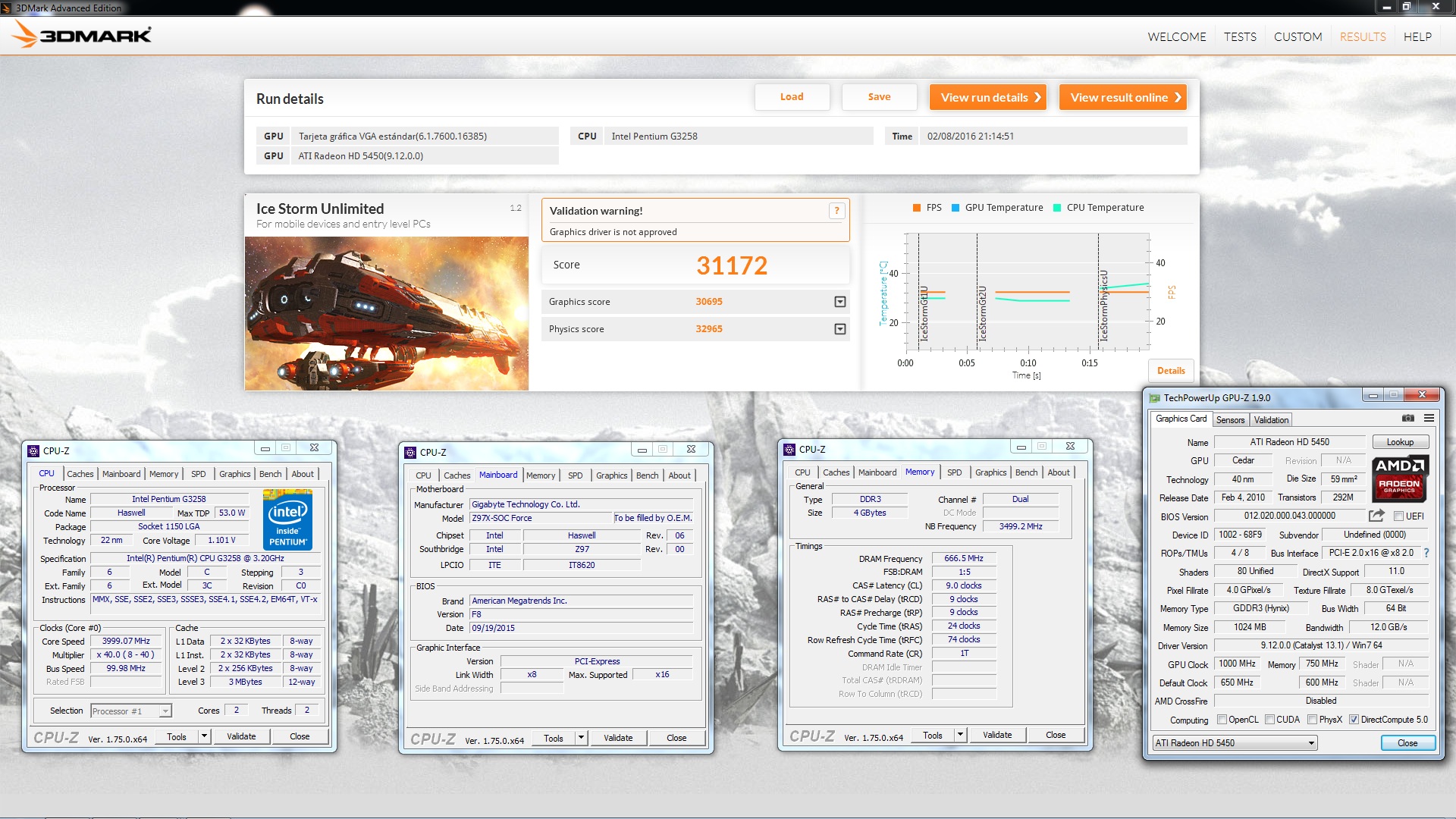Open Tools dropdown arrow in CPU-Z Mainboard window
1456x819 pixels.
pyautogui.click(x=581, y=738)
